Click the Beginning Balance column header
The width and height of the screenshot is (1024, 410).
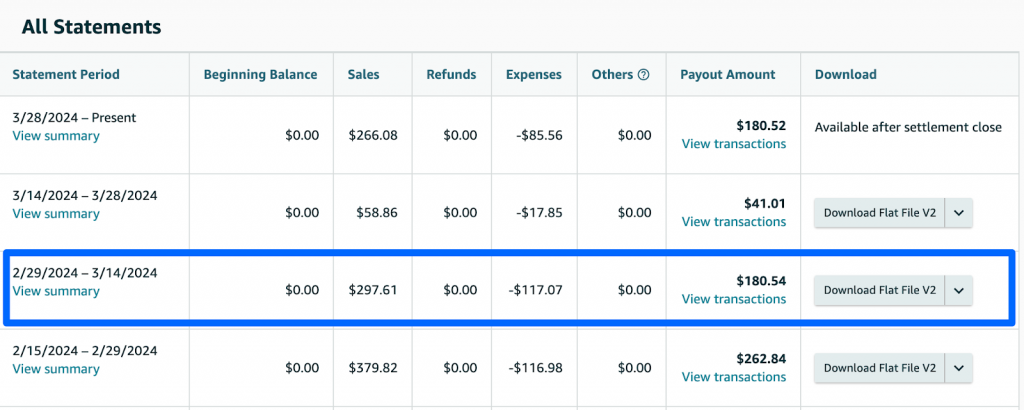click(260, 75)
